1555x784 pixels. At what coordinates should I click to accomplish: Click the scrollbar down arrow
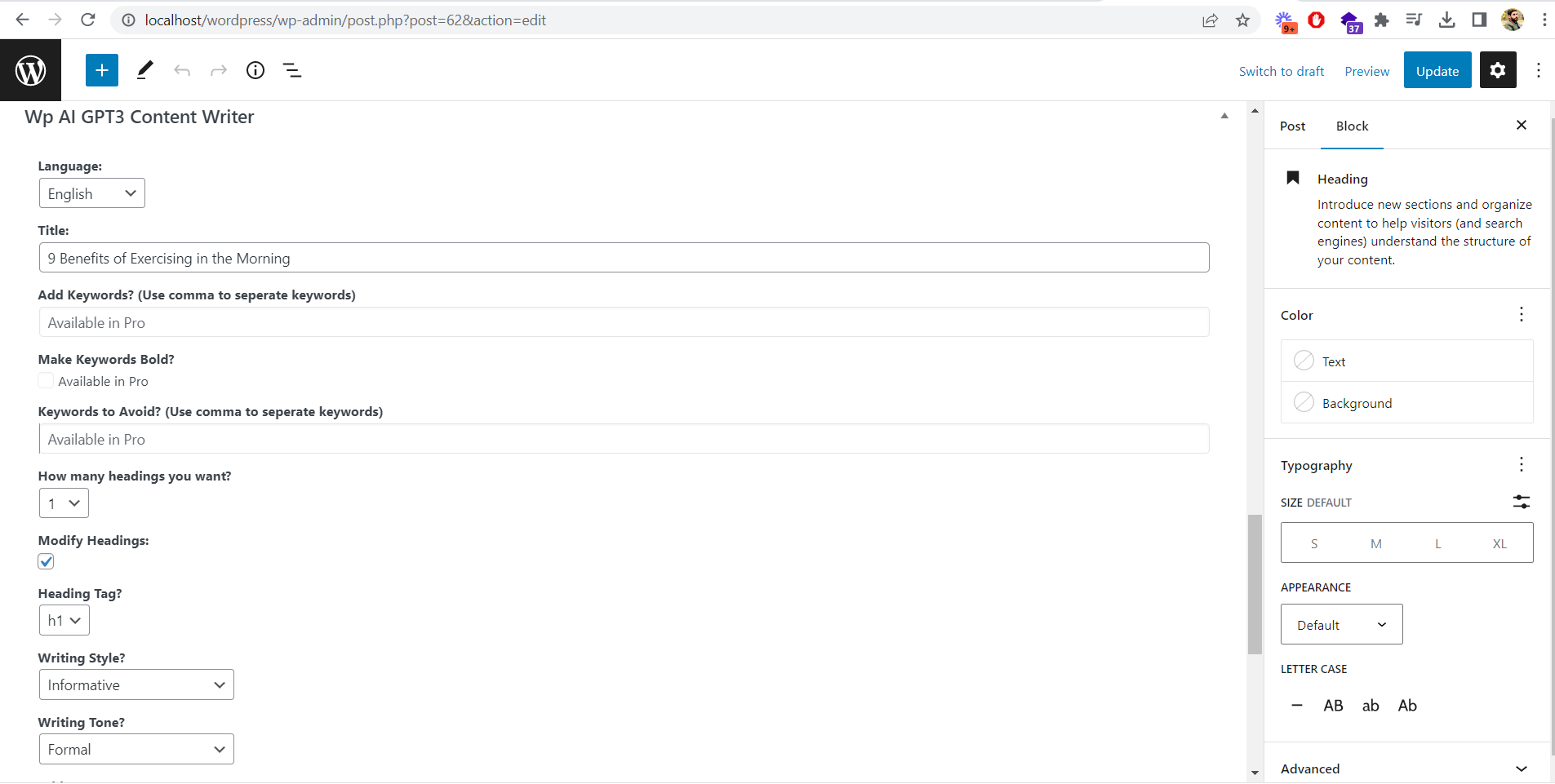point(1255,772)
